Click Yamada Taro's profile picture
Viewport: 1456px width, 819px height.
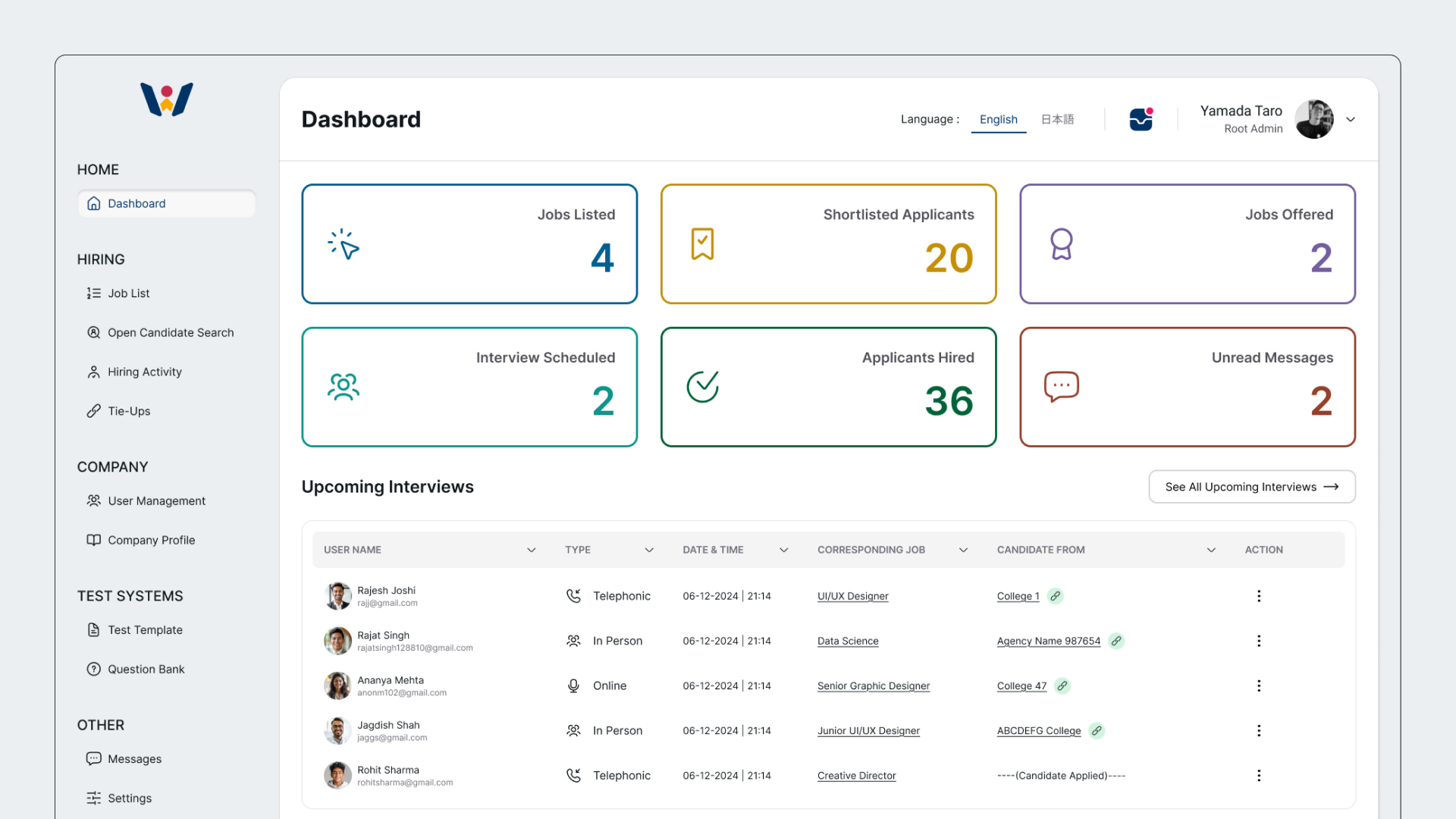[1314, 119]
